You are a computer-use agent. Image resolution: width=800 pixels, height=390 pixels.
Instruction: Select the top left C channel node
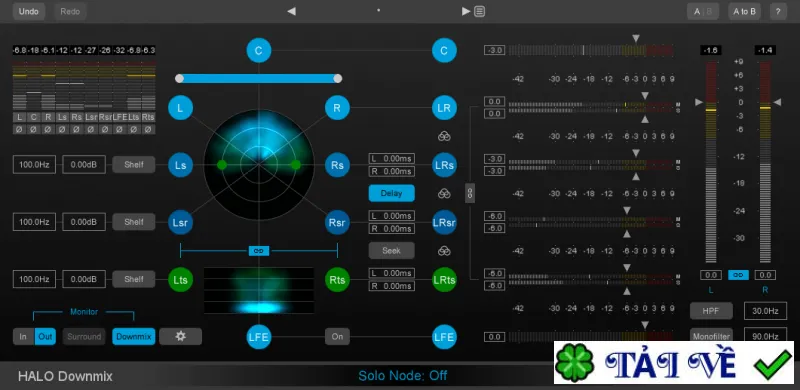(259, 51)
